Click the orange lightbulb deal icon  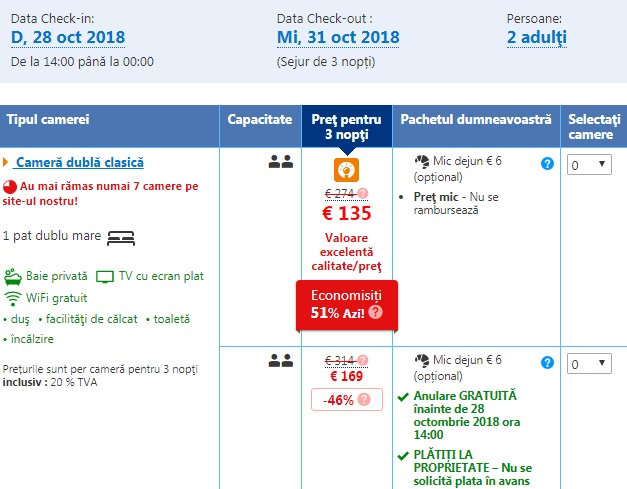(346, 169)
